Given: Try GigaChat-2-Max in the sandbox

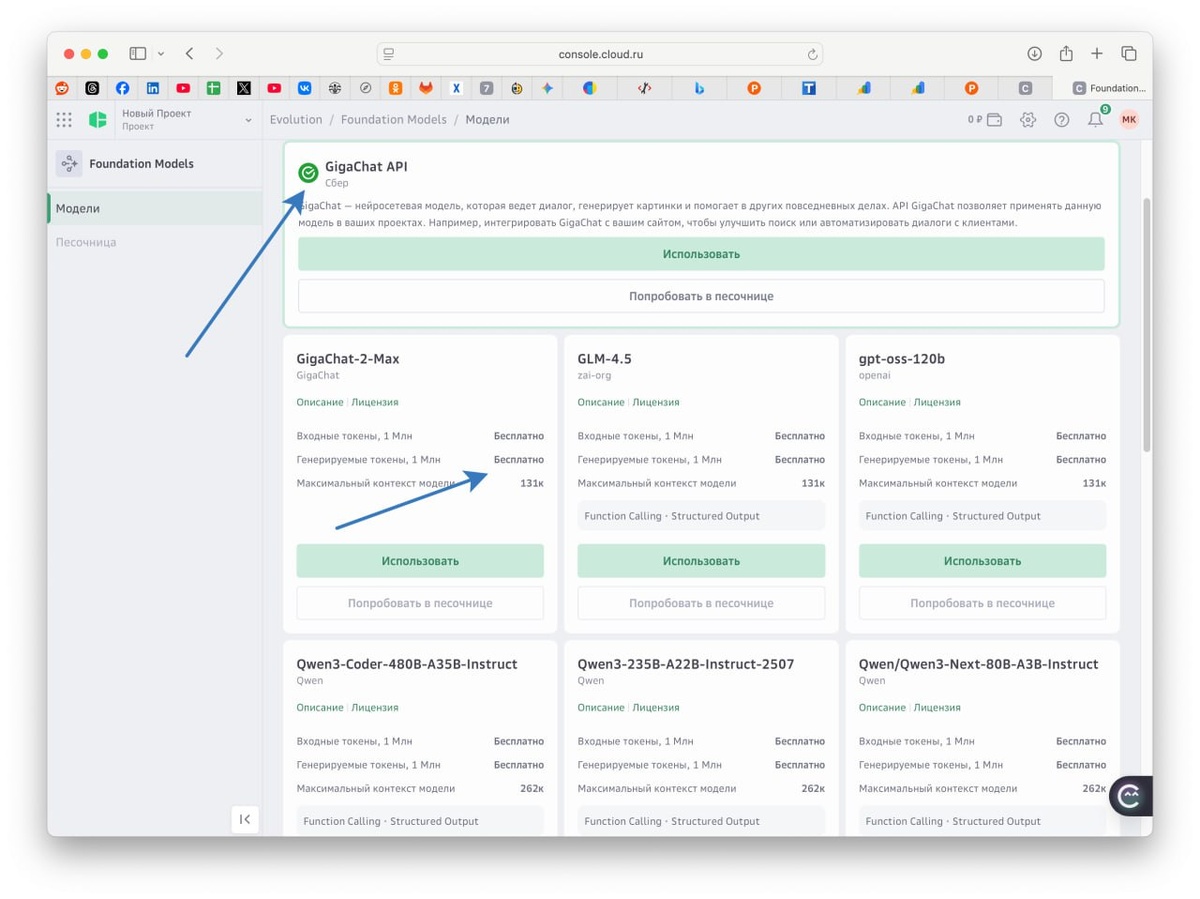Looking at the screenshot, I should [420, 603].
